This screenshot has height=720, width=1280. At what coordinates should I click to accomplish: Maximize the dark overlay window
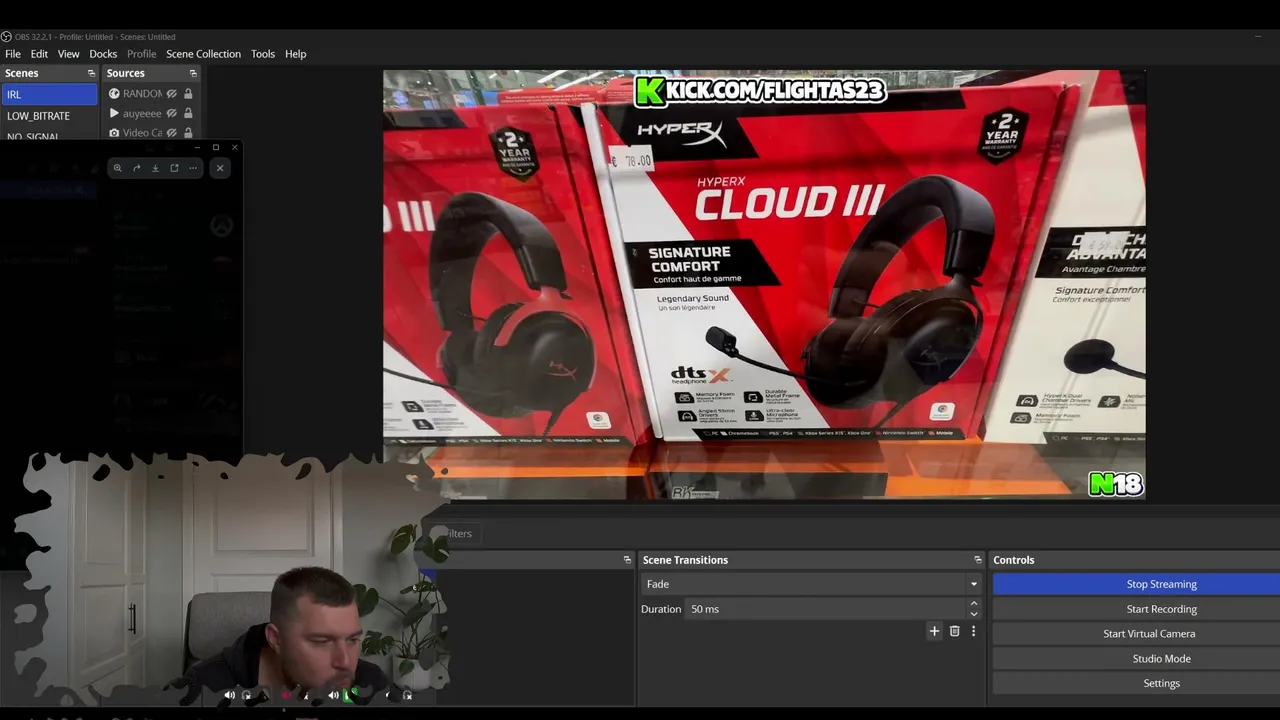[216, 147]
